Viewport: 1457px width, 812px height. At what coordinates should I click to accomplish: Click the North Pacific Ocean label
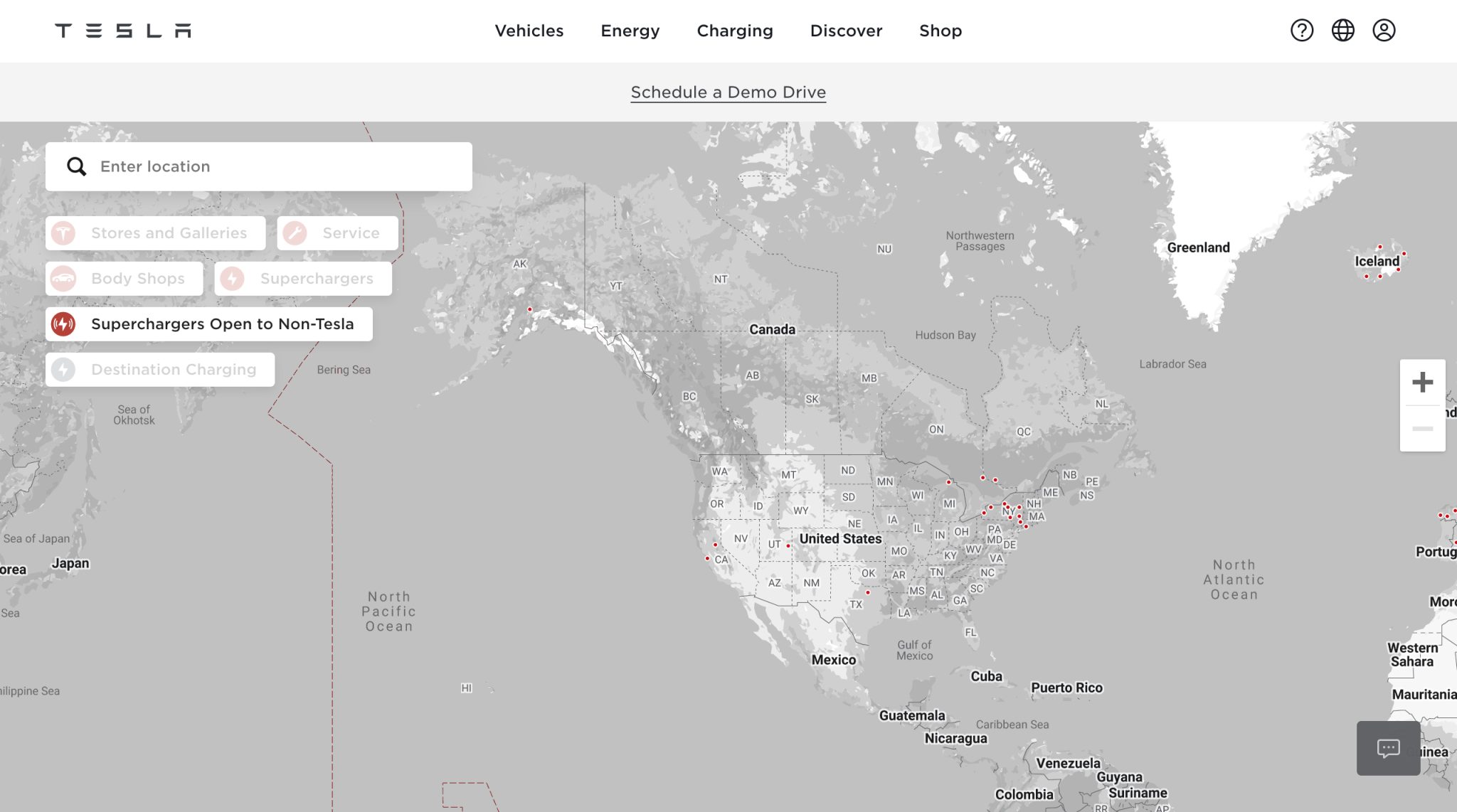click(389, 611)
